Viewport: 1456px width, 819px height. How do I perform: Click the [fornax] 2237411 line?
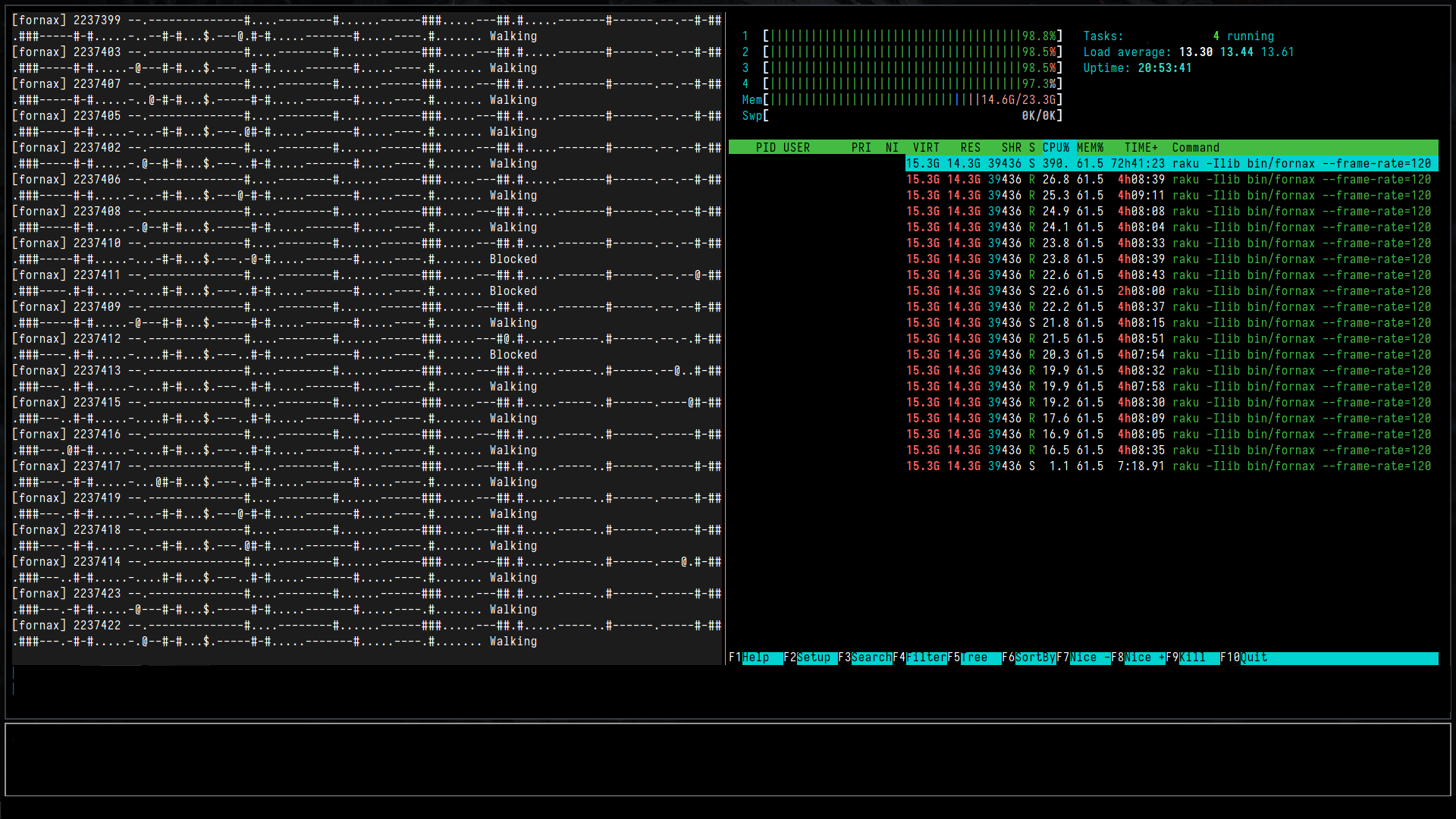(367, 275)
